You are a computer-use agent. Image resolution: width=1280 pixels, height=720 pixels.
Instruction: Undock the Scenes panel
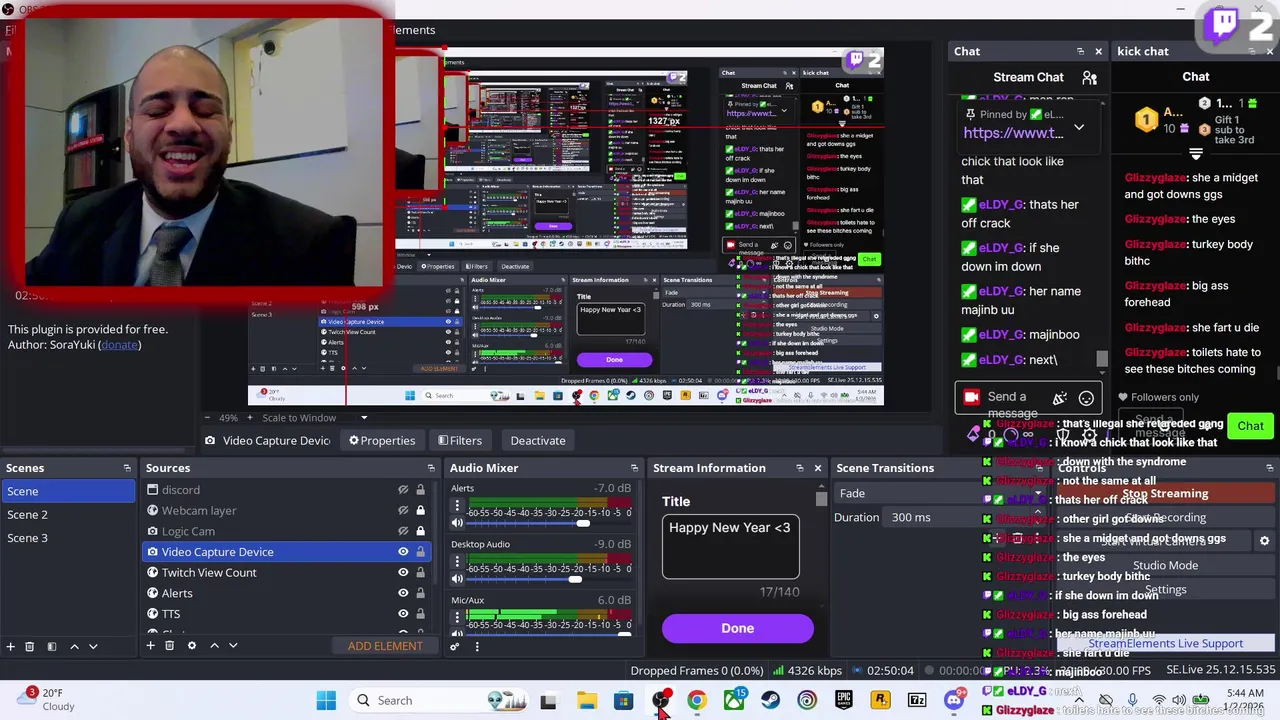coord(127,468)
